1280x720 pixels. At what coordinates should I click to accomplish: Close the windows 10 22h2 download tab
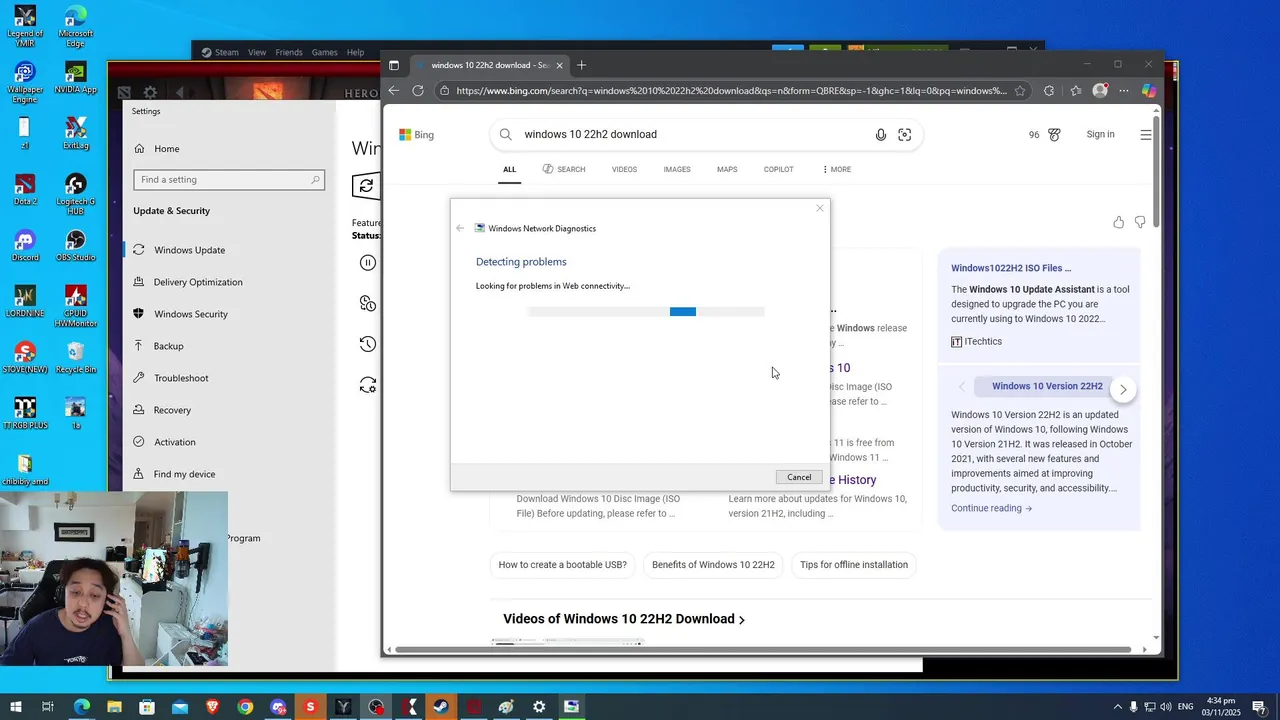coord(560,65)
